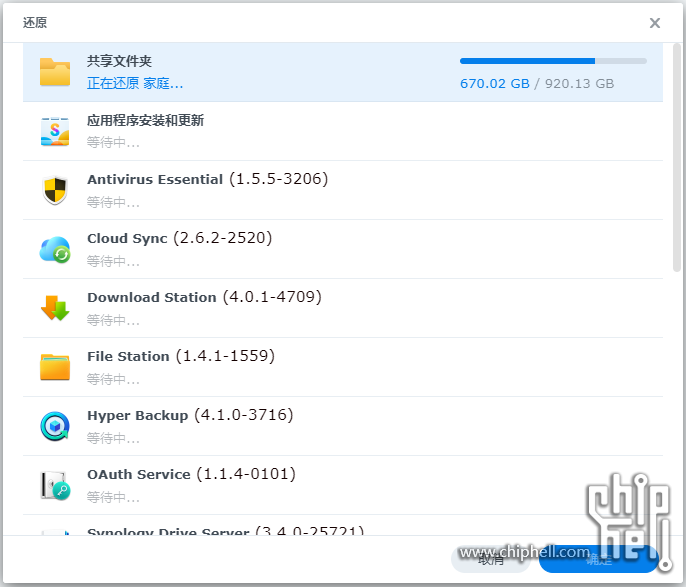Viewport: 686px width, 587px height.
Task: Click the Hyper Backup icon
Action: 55,426
